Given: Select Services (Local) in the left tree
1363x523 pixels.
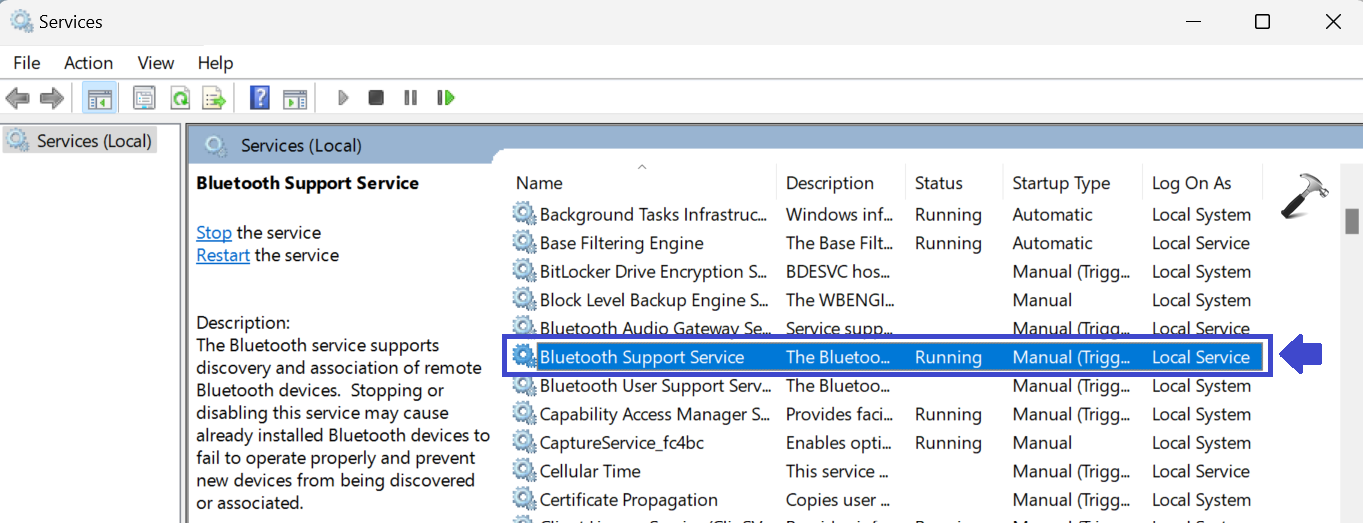Looking at the screenshot, I should click(93, 141).
